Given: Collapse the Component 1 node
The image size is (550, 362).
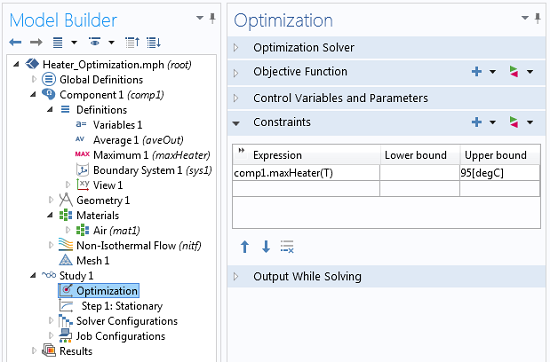Looking at the screenshot, I should [x=33, y=94].
